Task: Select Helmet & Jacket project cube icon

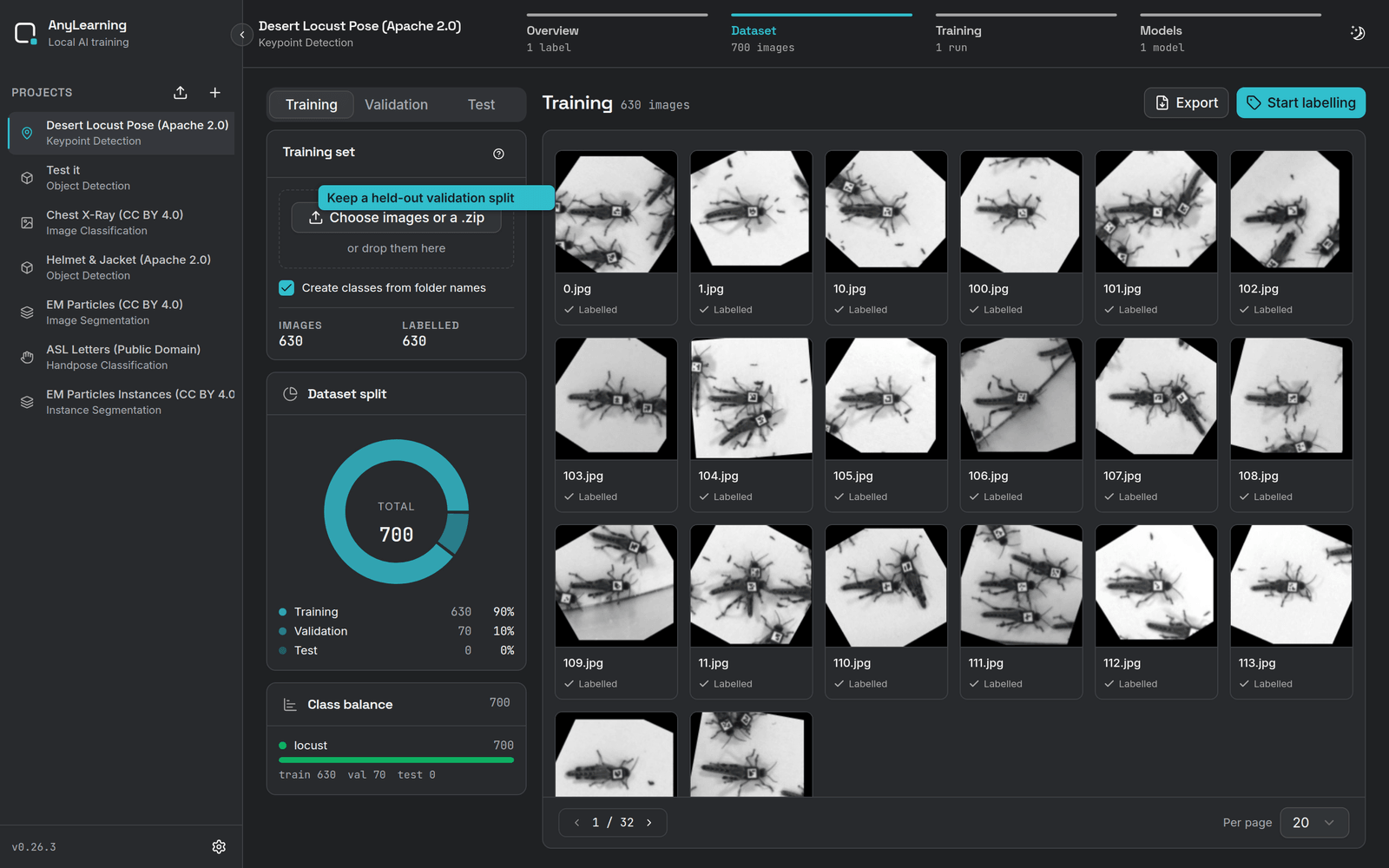Action: tap(27, 267)
